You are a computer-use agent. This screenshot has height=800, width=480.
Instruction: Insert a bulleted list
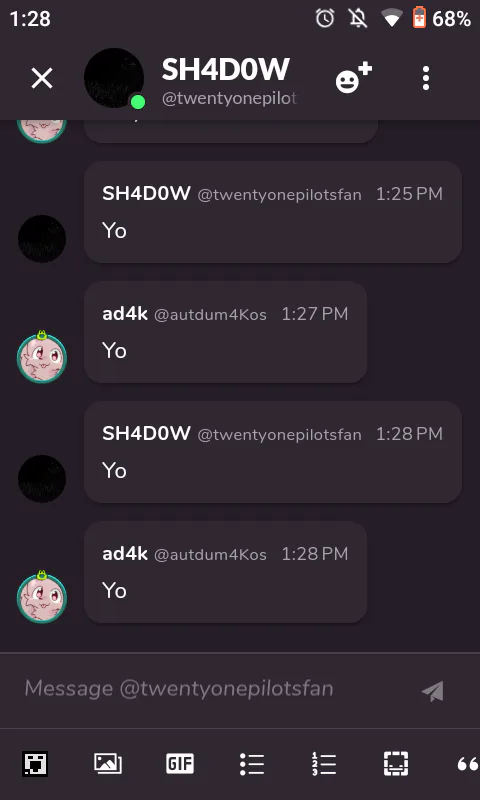(251, 764)
